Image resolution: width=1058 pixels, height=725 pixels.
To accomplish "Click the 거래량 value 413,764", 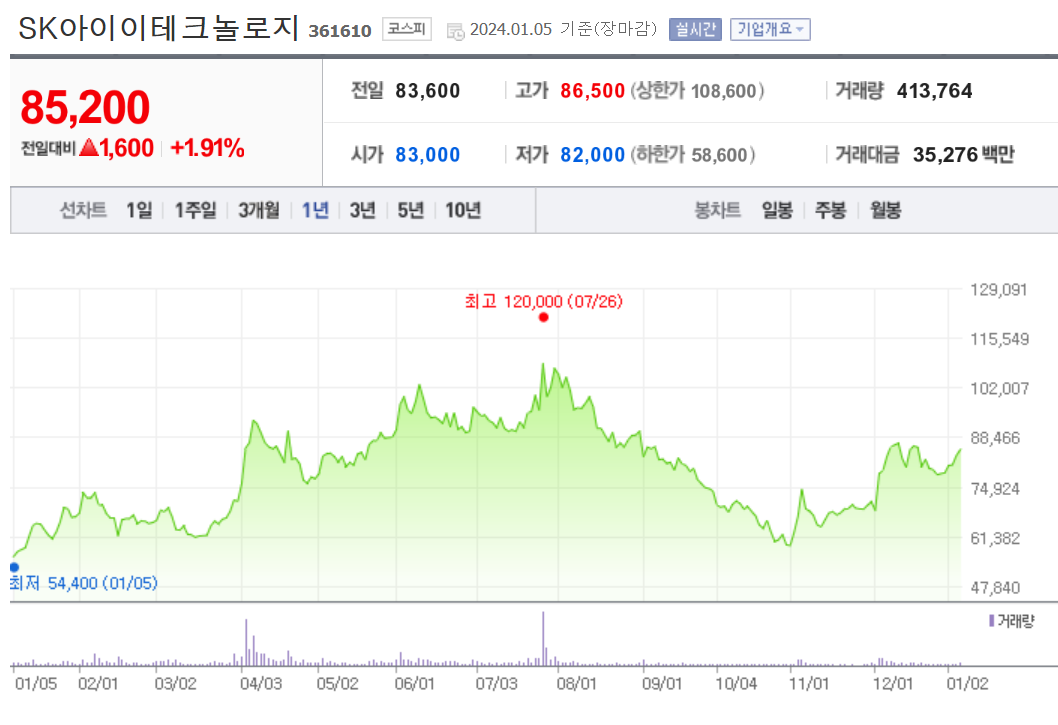I will coord(935,90).
